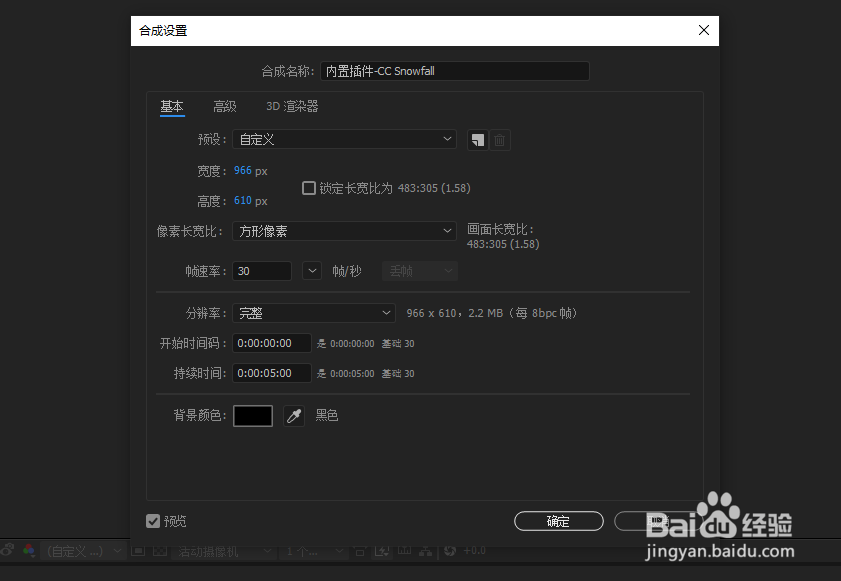Screen dimensions: 841x581
Task: Click the exposure value +0.0
Action: [x=474, y=551]
